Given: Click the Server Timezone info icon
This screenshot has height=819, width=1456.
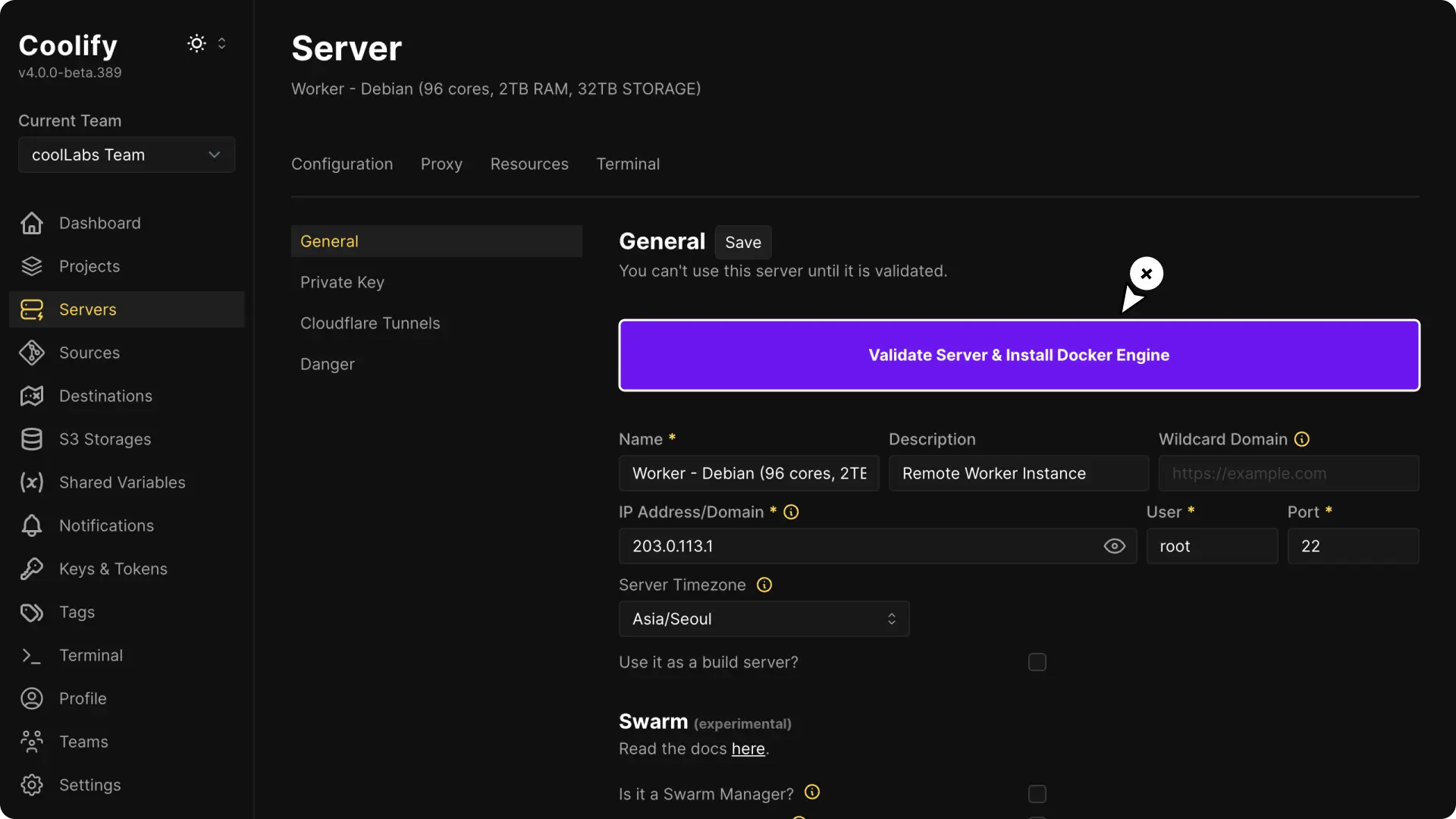Looking at the screenshot, I should pos(764,585).
